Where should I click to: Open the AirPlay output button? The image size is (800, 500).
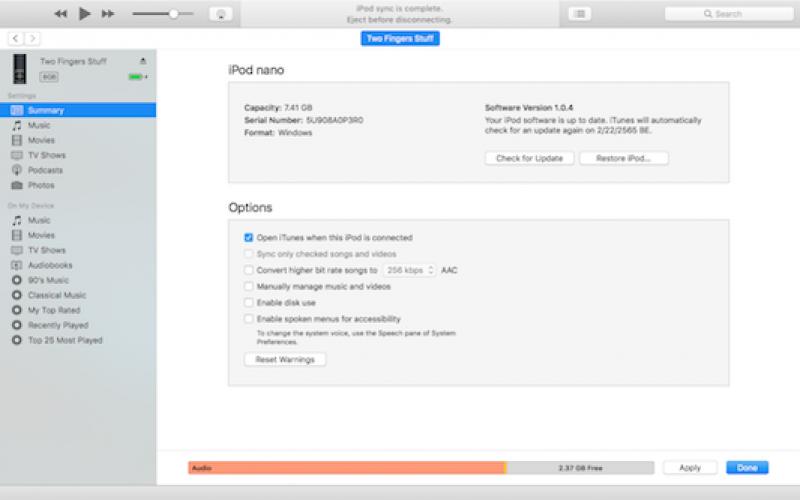point(221,14)
